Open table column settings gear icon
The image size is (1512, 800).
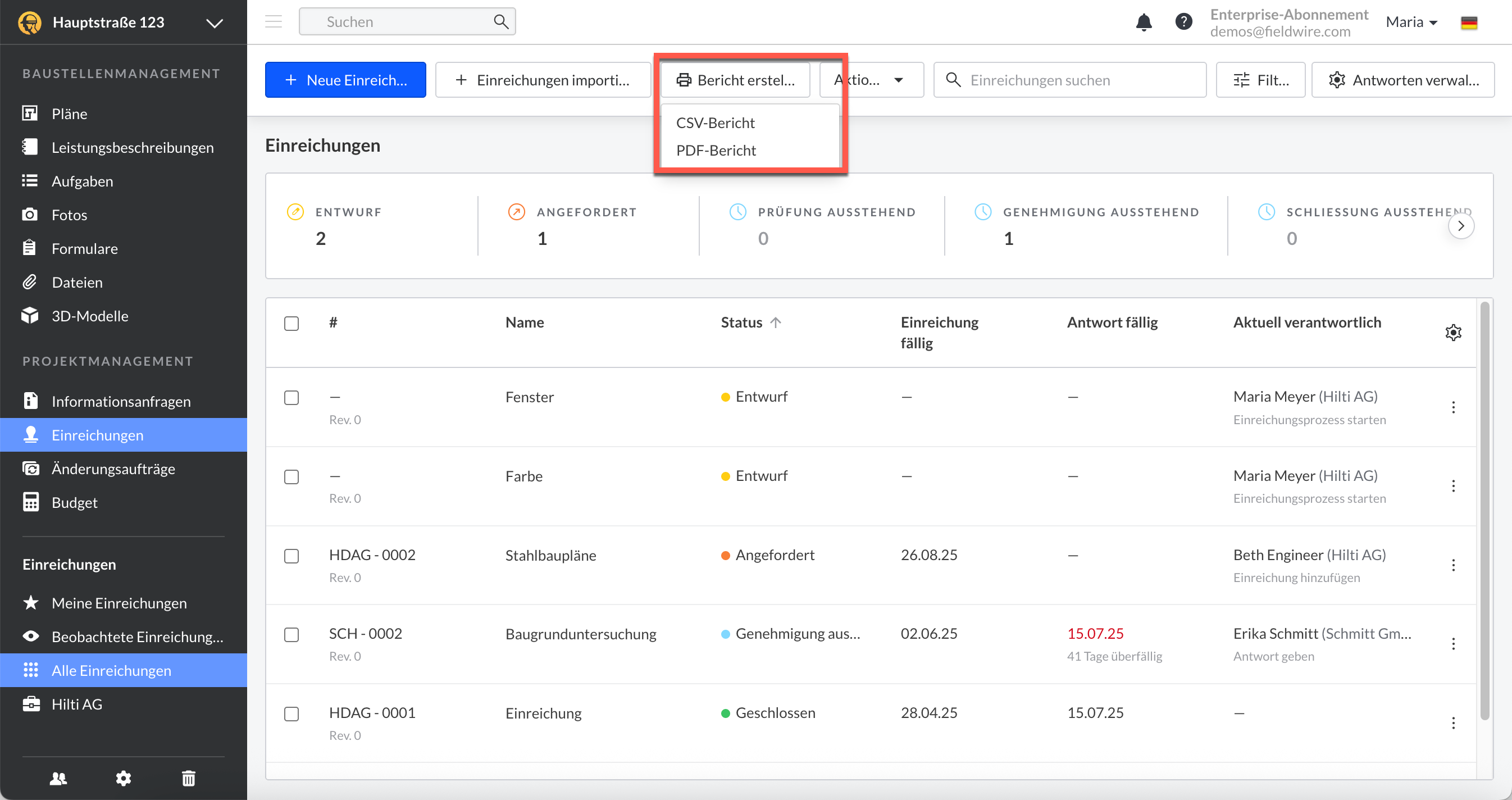[1452, 333]
